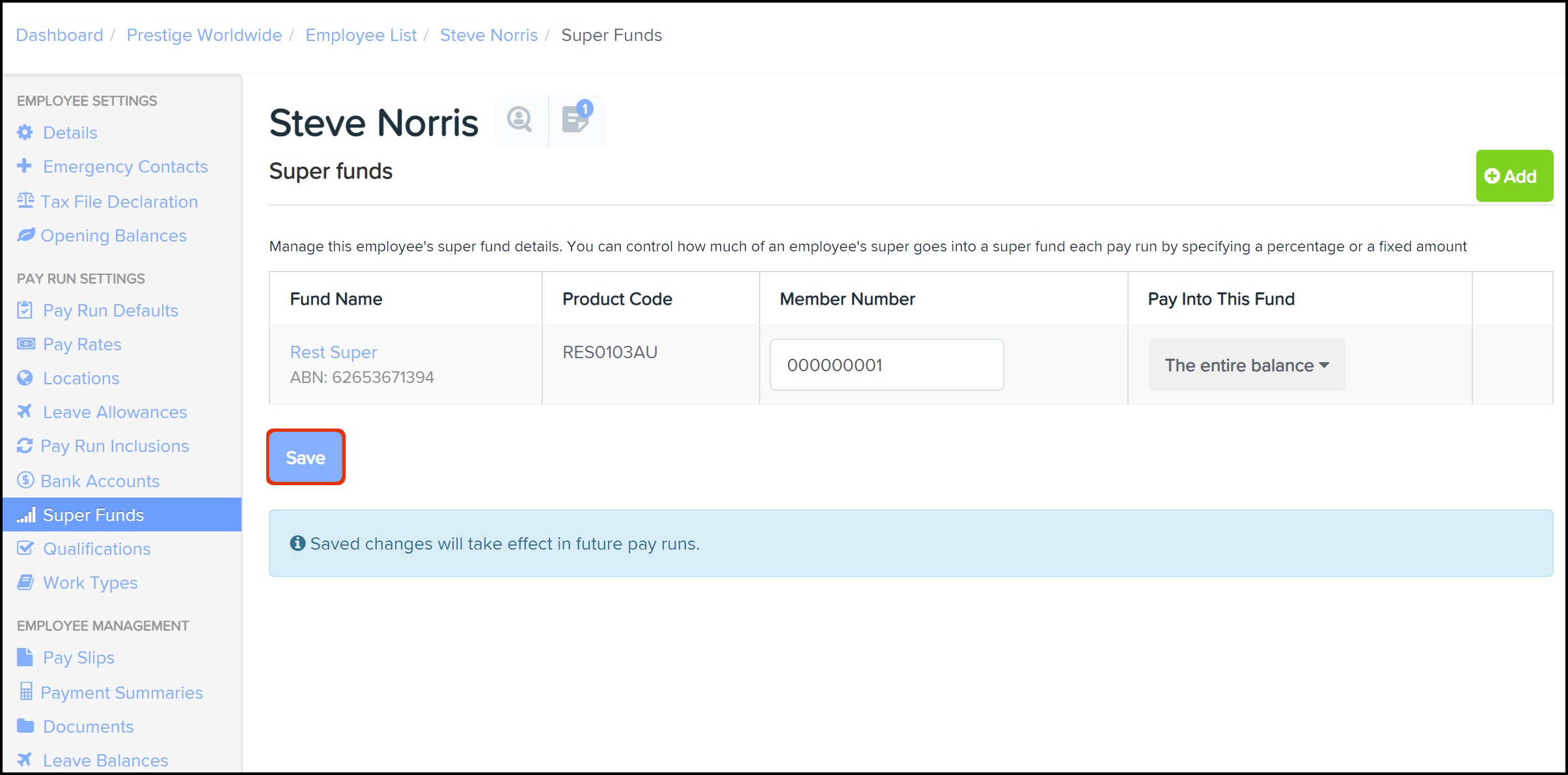This screenshot has height=775, width=1568.
Task: Click the refresh icon beside Pay Run Inclusions
Action: pos(25,446)
